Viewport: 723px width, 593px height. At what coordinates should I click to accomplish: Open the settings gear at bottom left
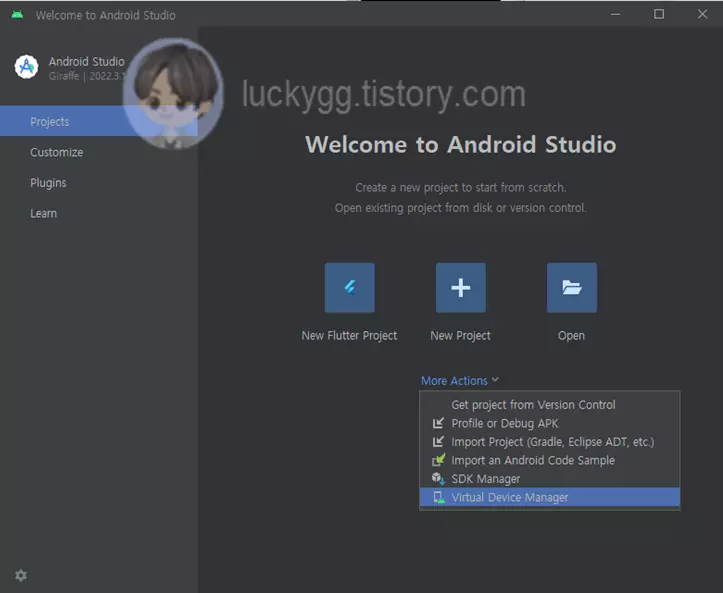pyautogui.click(x=21, y=575)
